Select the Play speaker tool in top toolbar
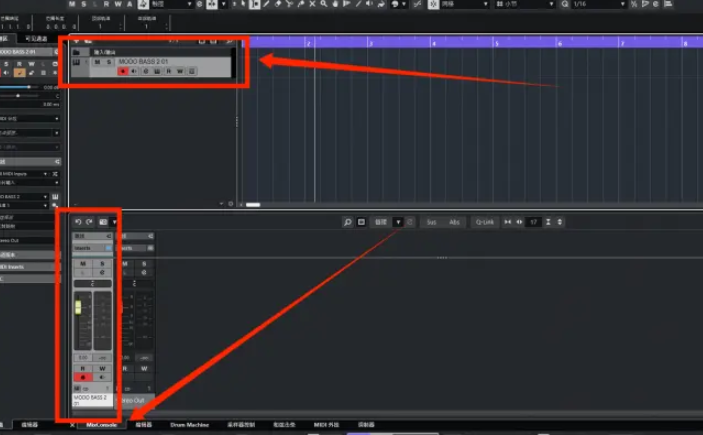The width and height of the screenshot is (703, 435). click(369, 4)
